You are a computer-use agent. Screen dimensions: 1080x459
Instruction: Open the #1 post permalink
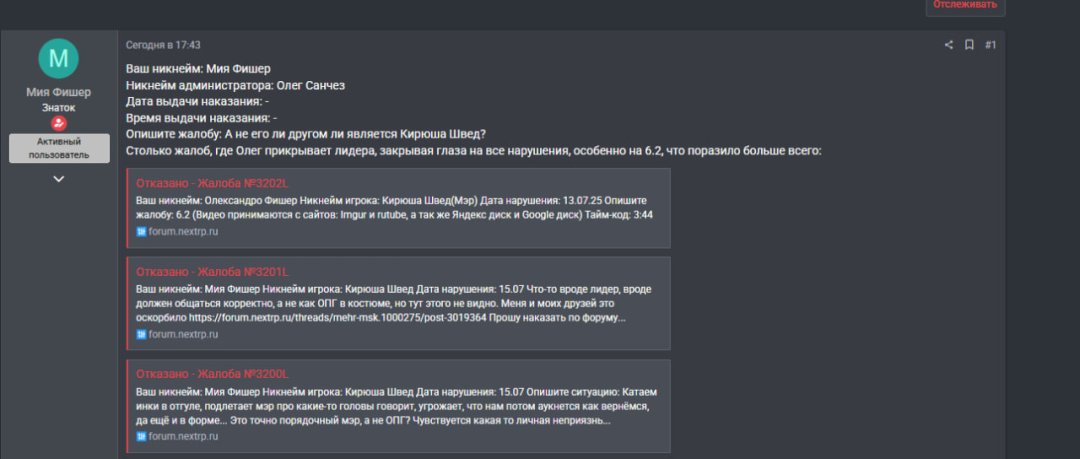pos(990,45)
